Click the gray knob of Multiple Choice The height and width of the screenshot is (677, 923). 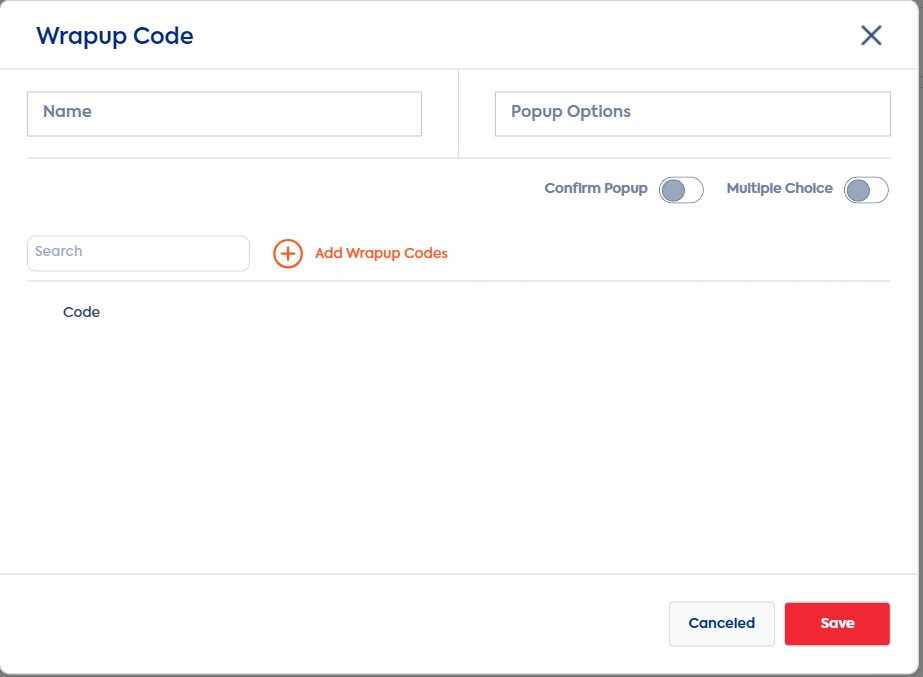[858, 190]
